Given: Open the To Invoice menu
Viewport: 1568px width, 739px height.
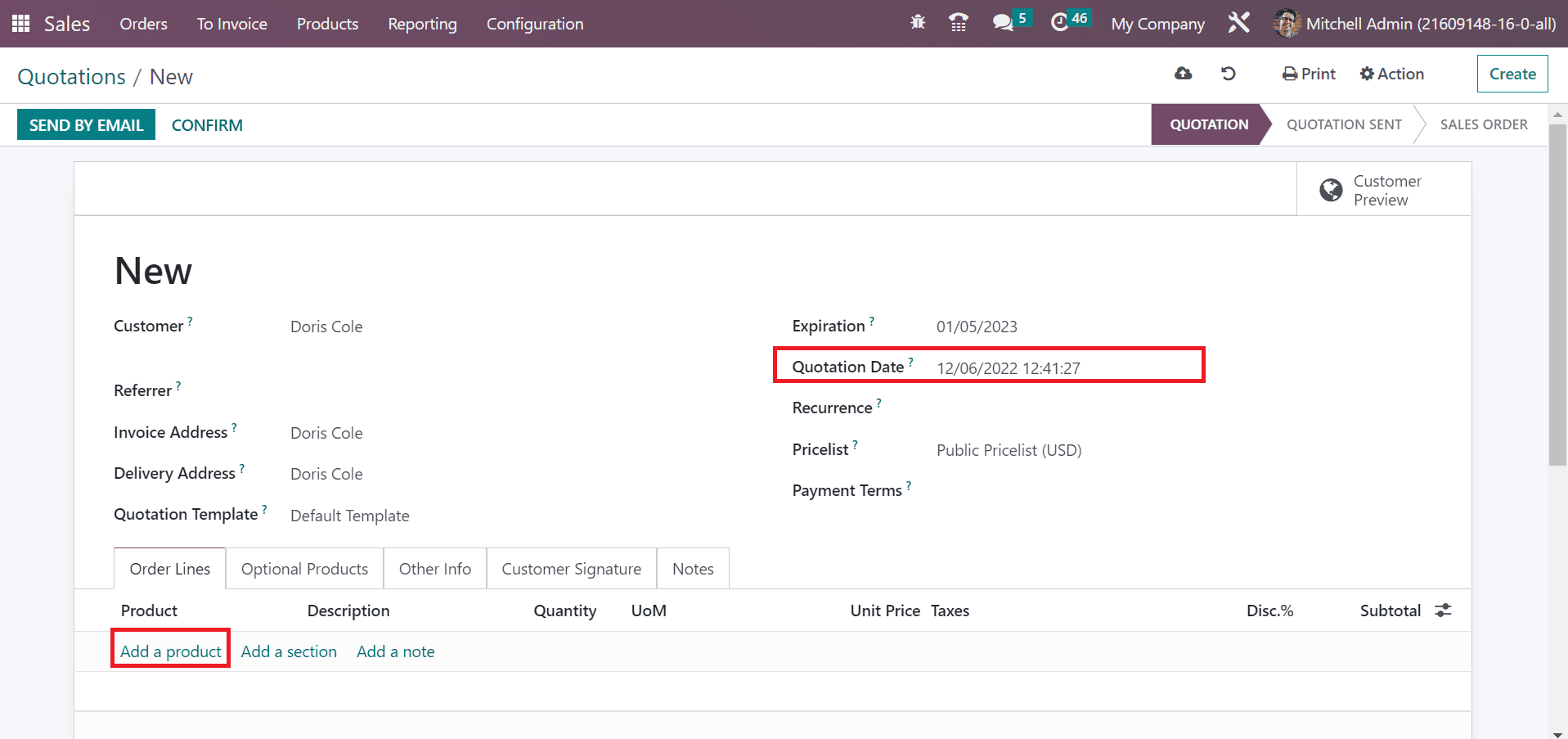Looking at the screenshot, I should 231,24.
